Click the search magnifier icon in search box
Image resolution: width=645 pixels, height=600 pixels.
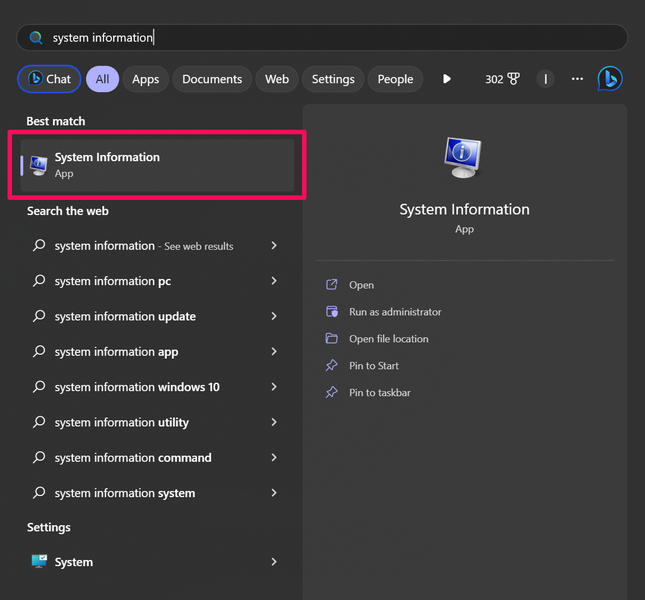coord(36,38)
